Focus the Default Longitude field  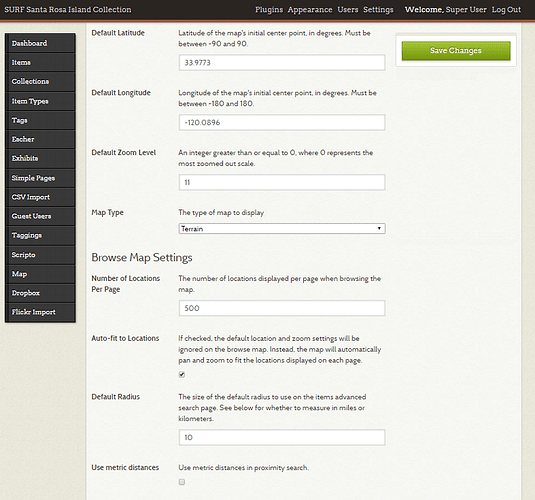coord(282,123)
